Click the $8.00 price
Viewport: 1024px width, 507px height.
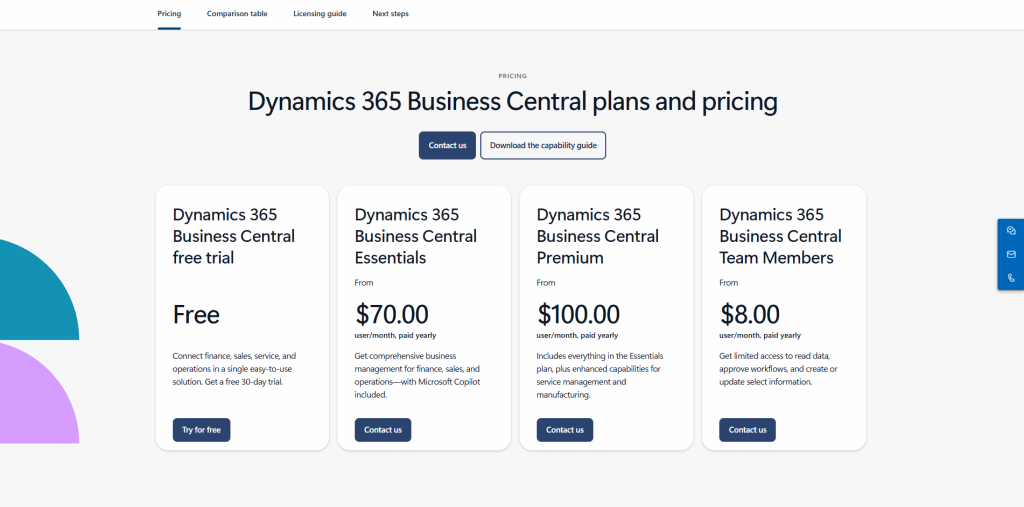pyautogui.click(x=750, y=314)
